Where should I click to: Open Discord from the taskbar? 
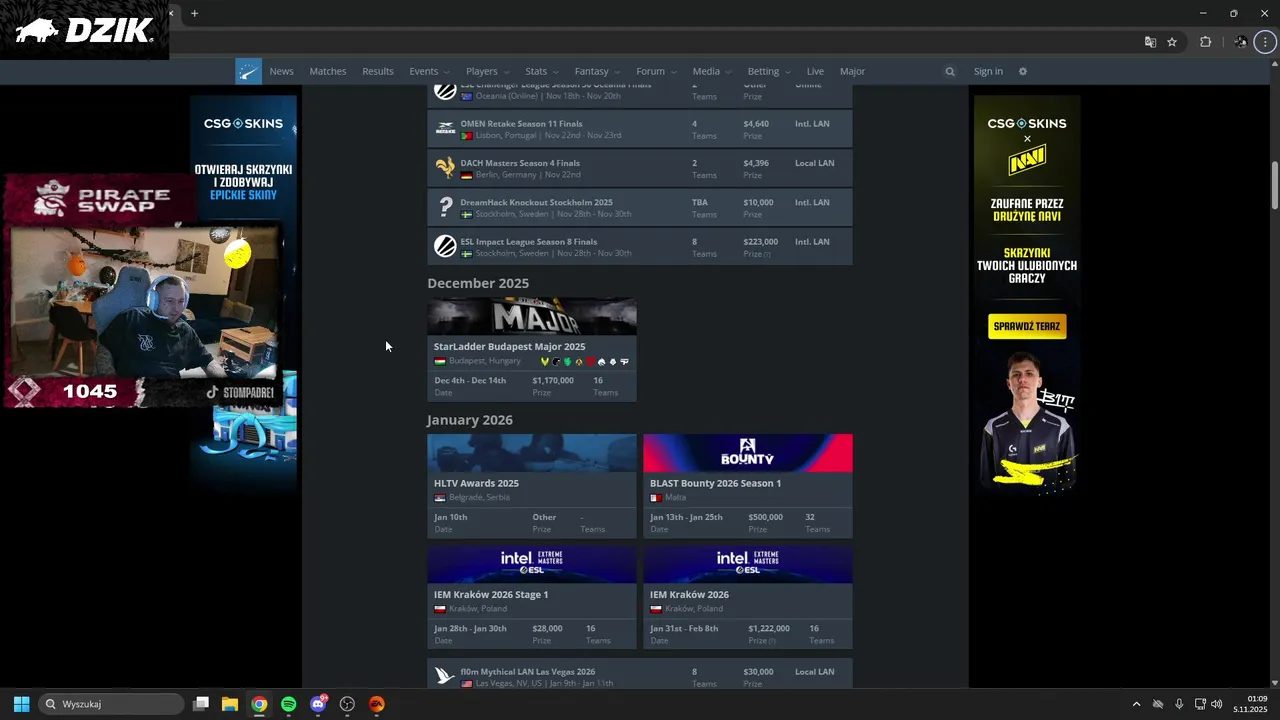pyautogui.click(x=318, y=704)
